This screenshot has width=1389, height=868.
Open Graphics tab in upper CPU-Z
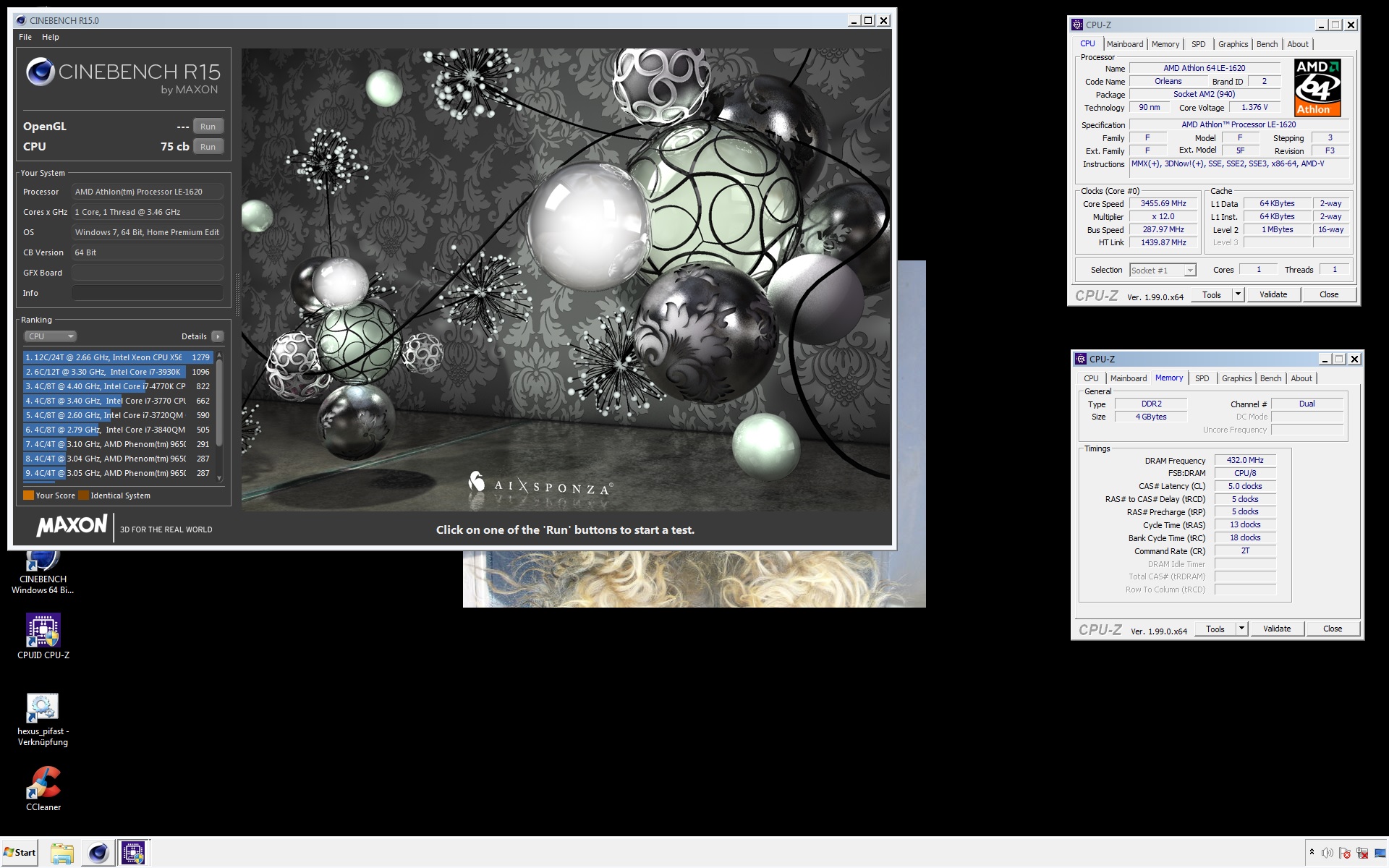coord(1233,44)
